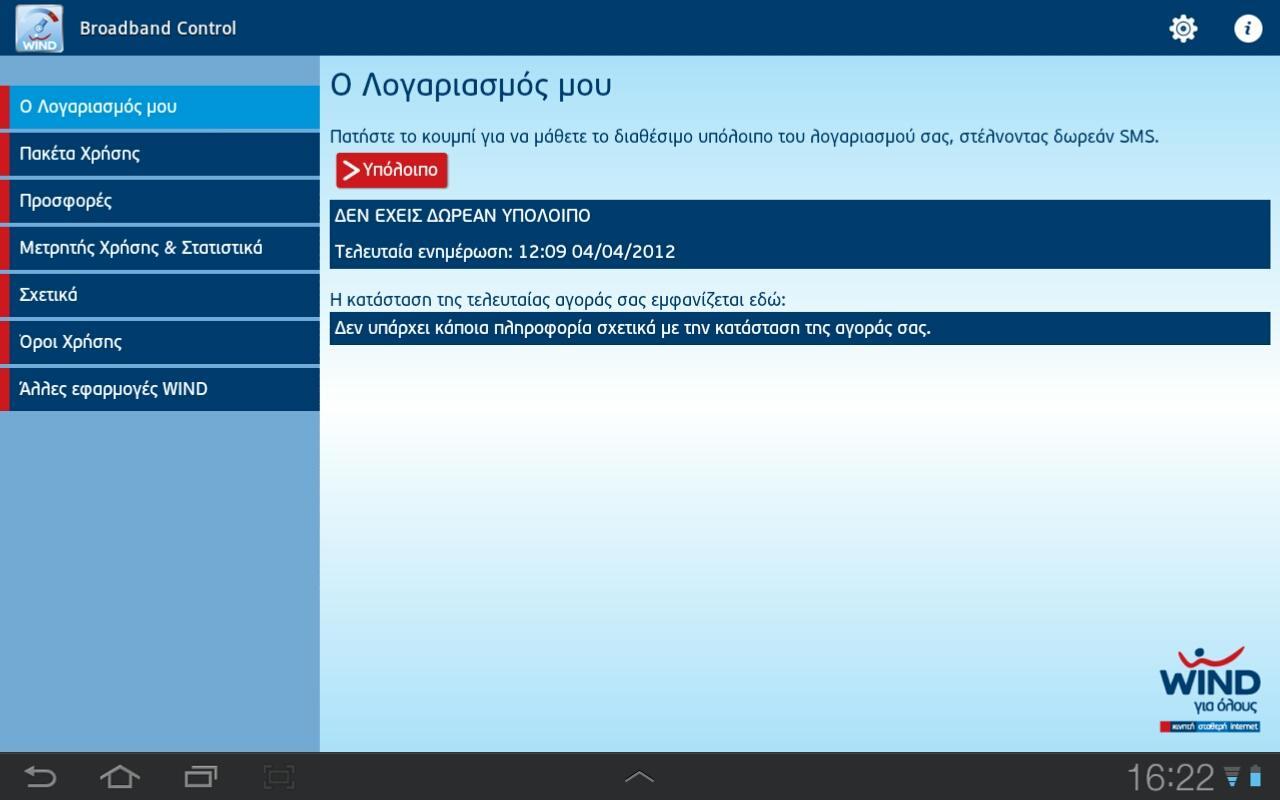Tap the ΔΕΝ ΕΧΕΙΣ ΔΩΡΕΑΝ ΥΠΟΛΟΙΠΟ panel

click(x=800, y=234)
